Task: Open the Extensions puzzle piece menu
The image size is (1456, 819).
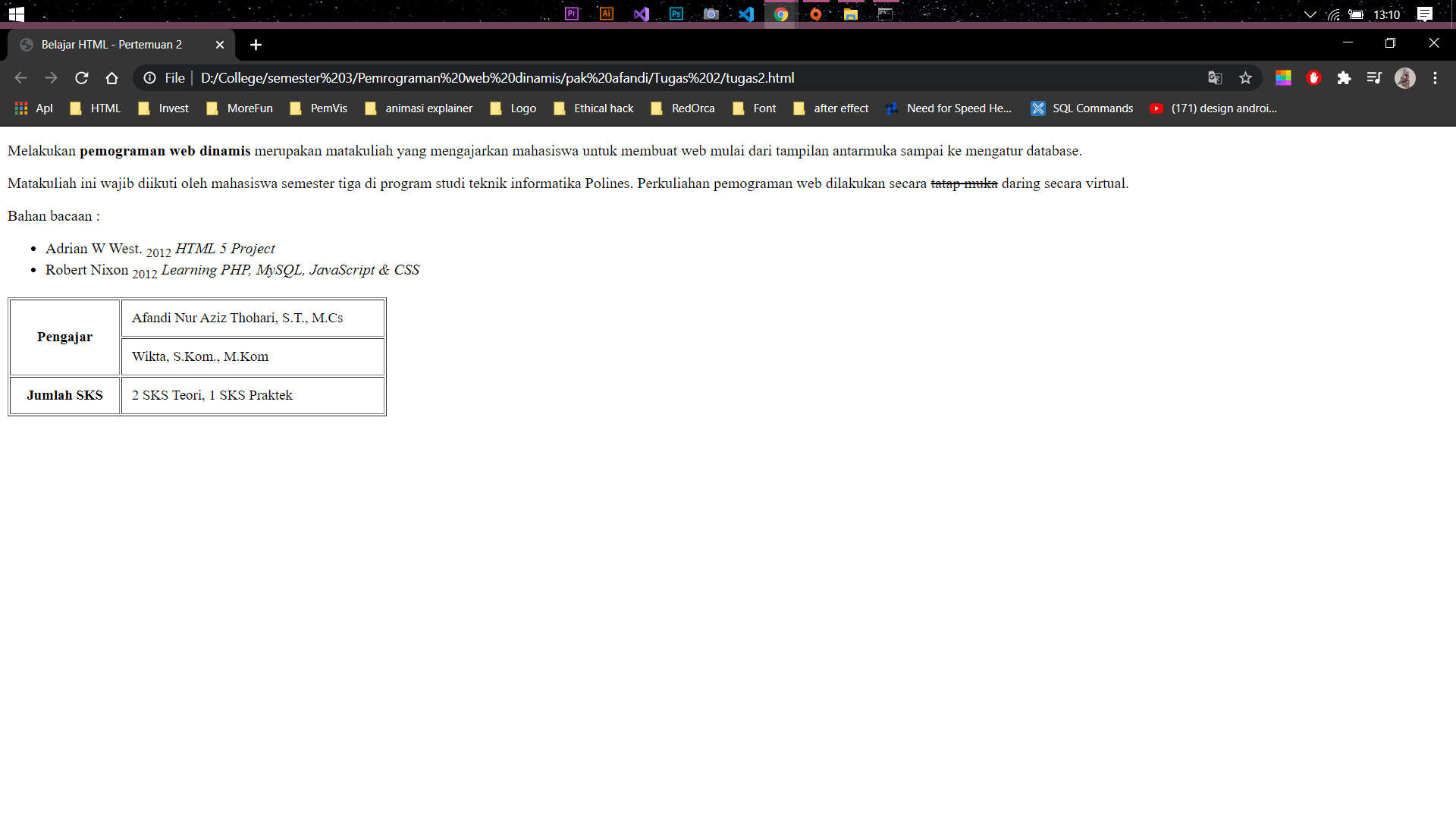Action: click(x=1344, y=78)
